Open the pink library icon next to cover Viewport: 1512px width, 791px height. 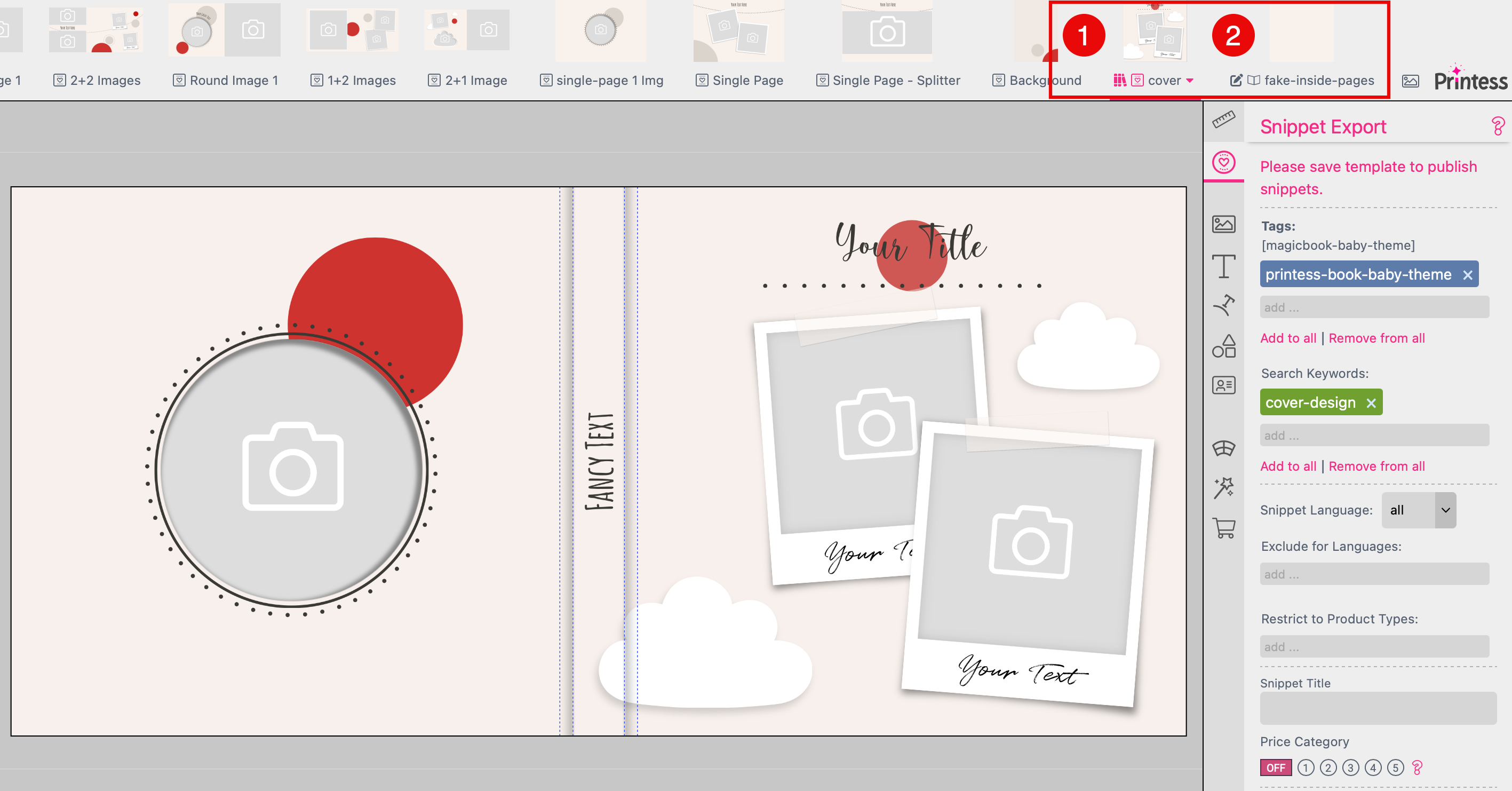pos(1121,81)
